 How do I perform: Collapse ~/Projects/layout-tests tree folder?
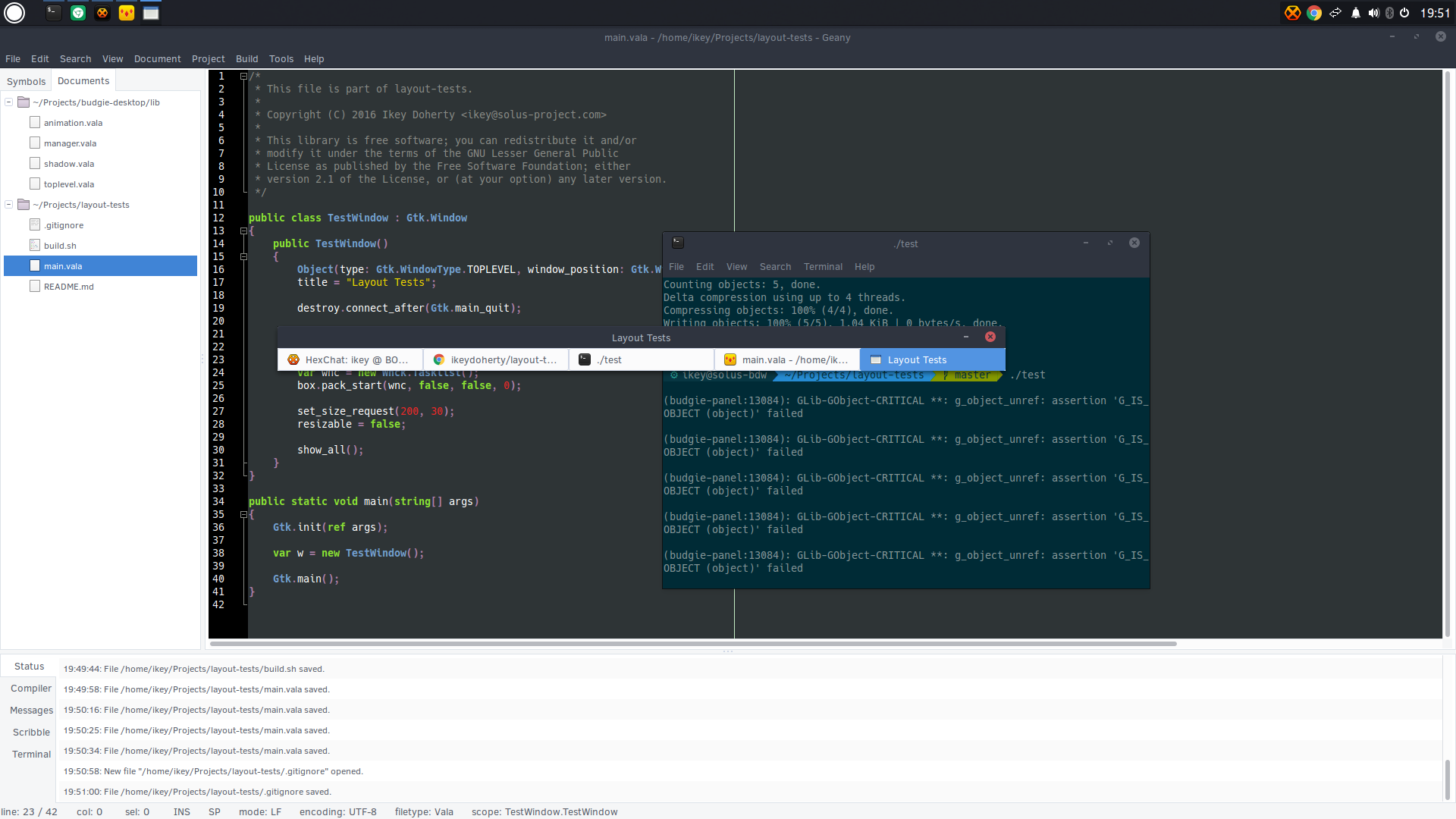(8, 205)
